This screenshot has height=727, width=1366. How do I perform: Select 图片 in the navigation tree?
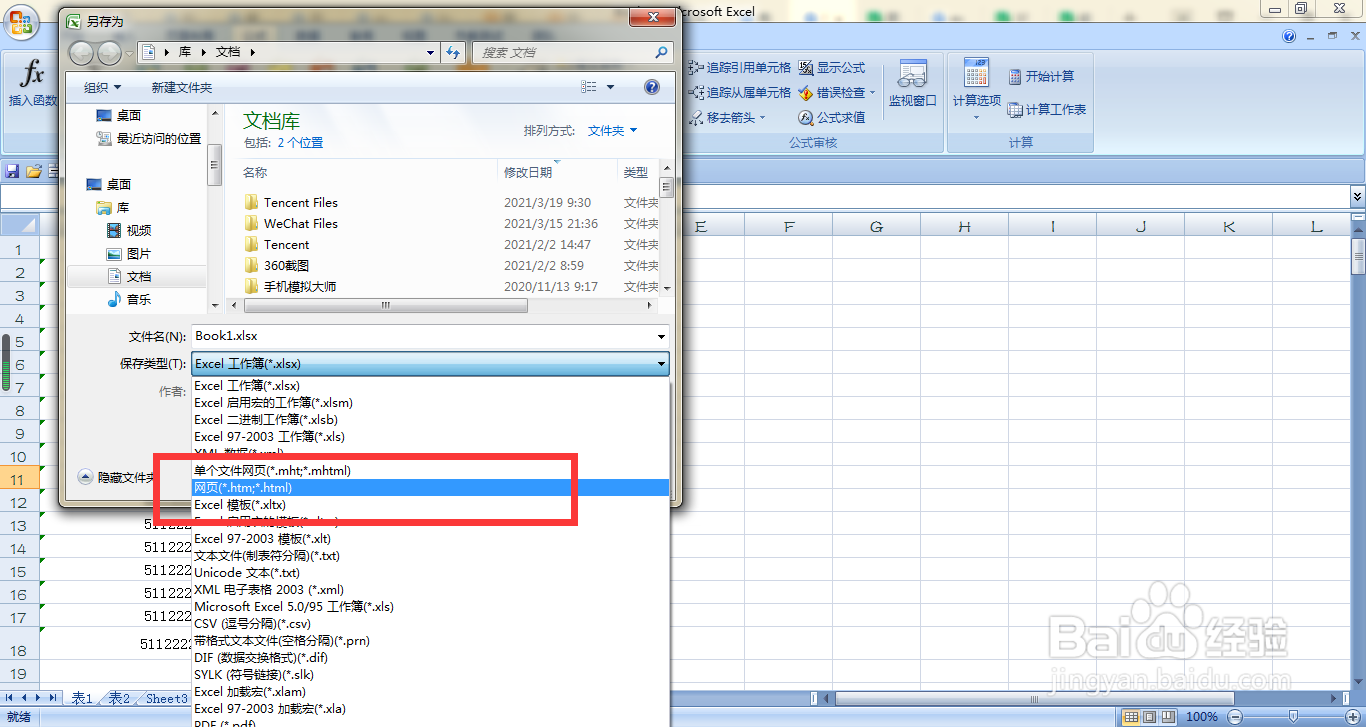pyautogui.click(x=129, y=254)
